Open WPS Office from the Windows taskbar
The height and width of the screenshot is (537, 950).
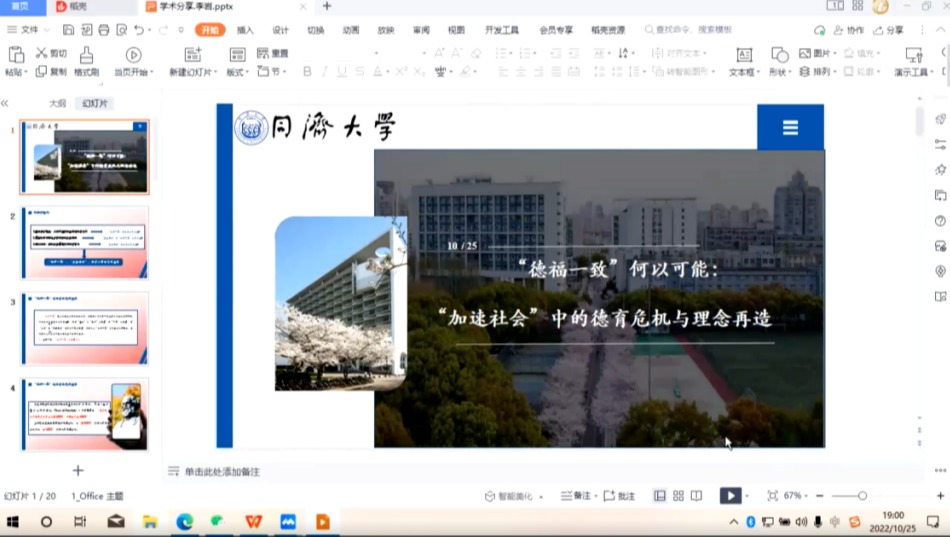click(253, 522)
